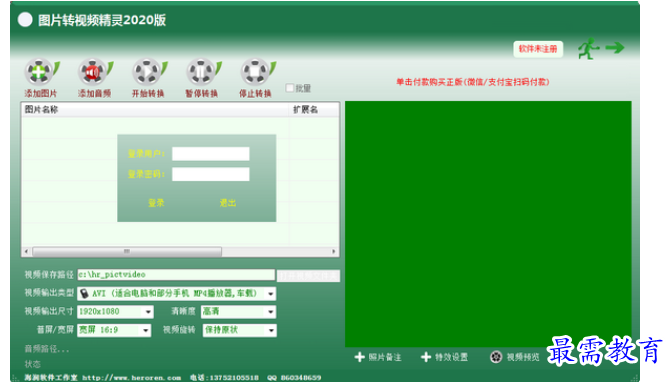
Task: Click the film reel icon for 视频预览
Action: (x=496, y=357)
